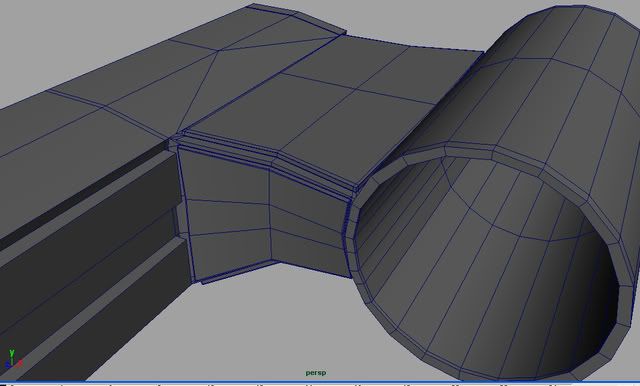
Task: Click the time slider ruler strip
Action: tap(320, 384)
